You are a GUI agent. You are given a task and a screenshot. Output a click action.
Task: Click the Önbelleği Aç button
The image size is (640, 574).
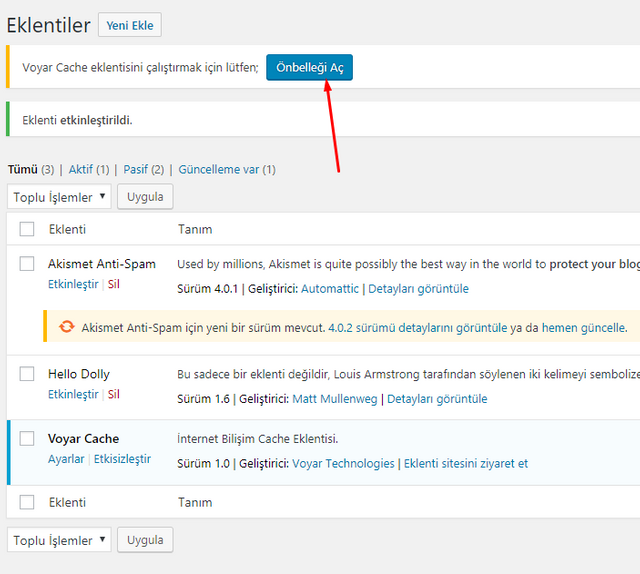point(309,67)
